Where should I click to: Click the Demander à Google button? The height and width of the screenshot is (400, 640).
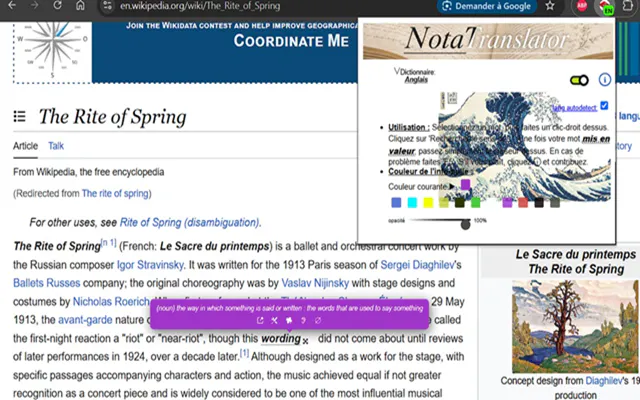click(x=487, y=6)
